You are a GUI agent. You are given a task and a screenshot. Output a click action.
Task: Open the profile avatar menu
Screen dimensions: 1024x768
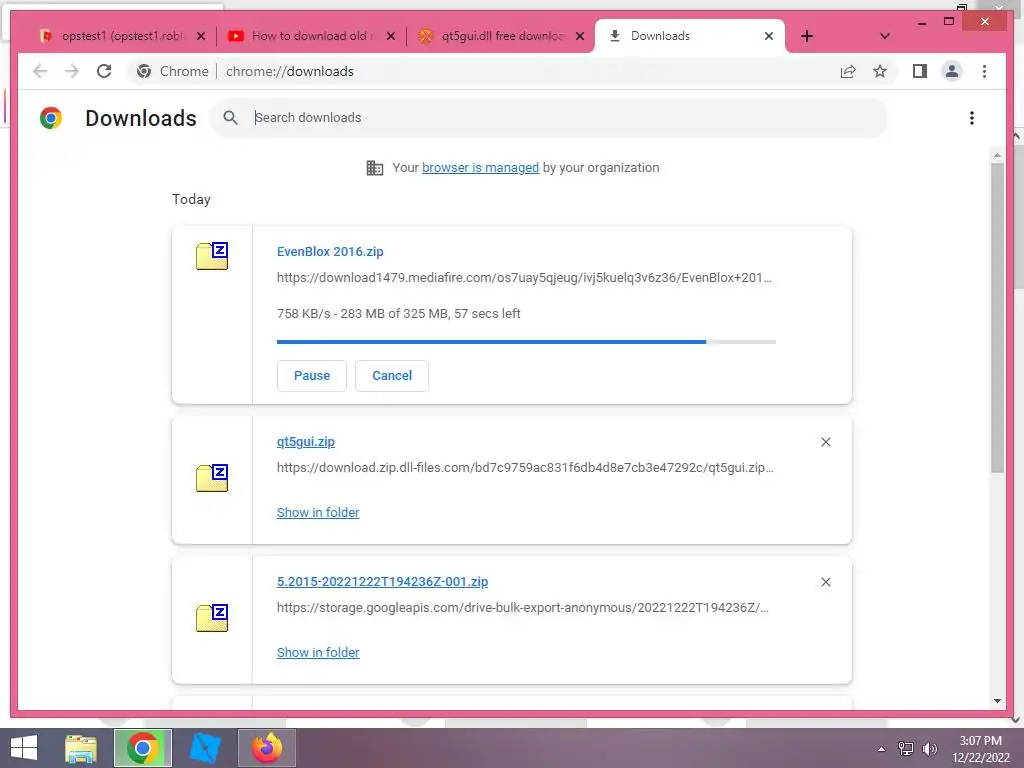[952, 71]
